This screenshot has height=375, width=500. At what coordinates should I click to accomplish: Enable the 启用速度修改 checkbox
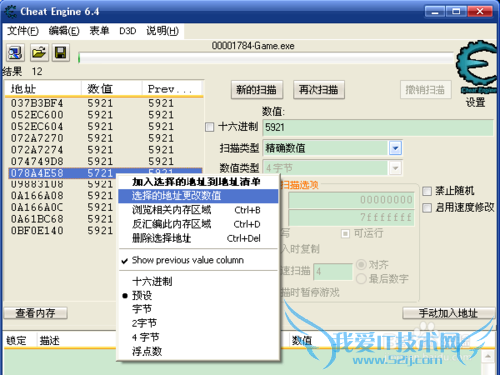(x=427, y=208)
